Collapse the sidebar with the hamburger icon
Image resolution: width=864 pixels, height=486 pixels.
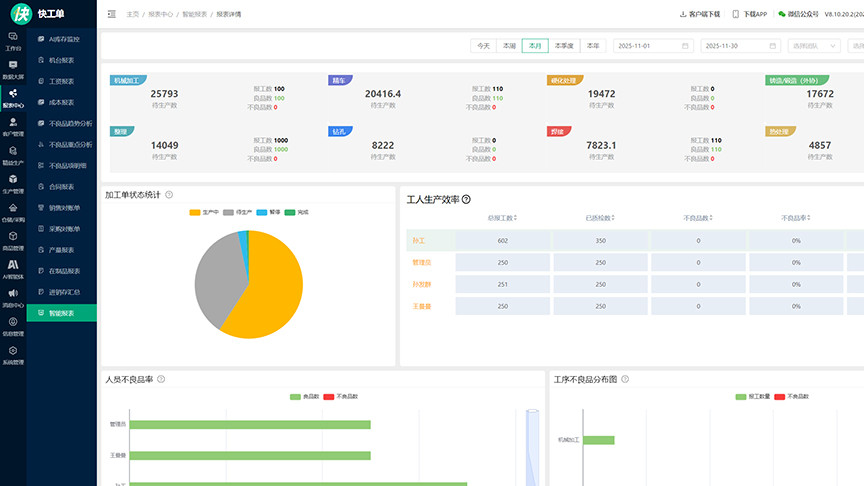click(111, 14)
